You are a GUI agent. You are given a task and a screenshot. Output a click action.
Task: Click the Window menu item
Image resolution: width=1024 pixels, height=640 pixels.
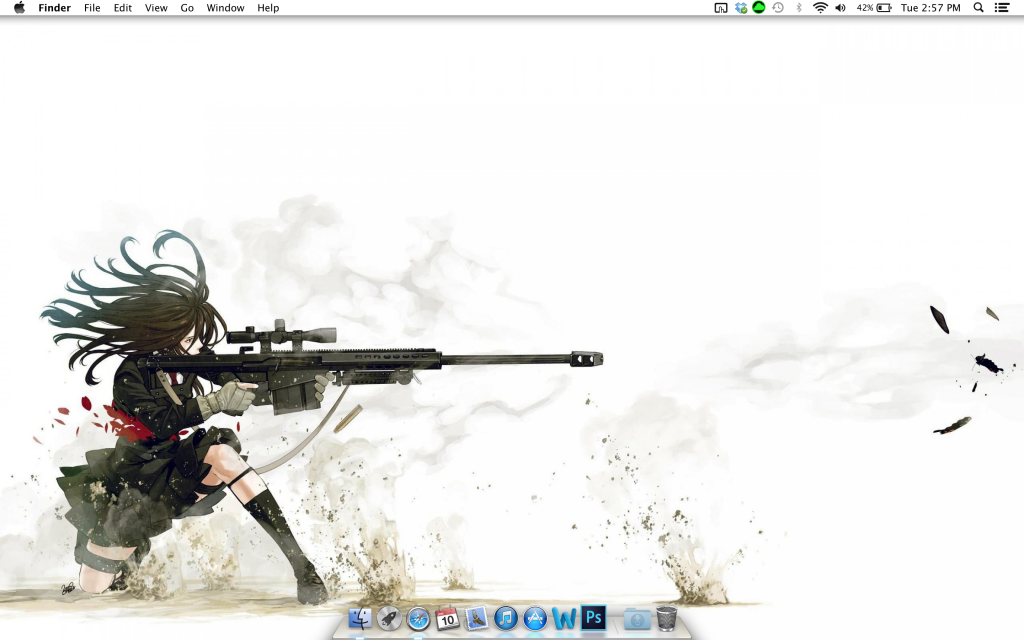pos(225,8)
